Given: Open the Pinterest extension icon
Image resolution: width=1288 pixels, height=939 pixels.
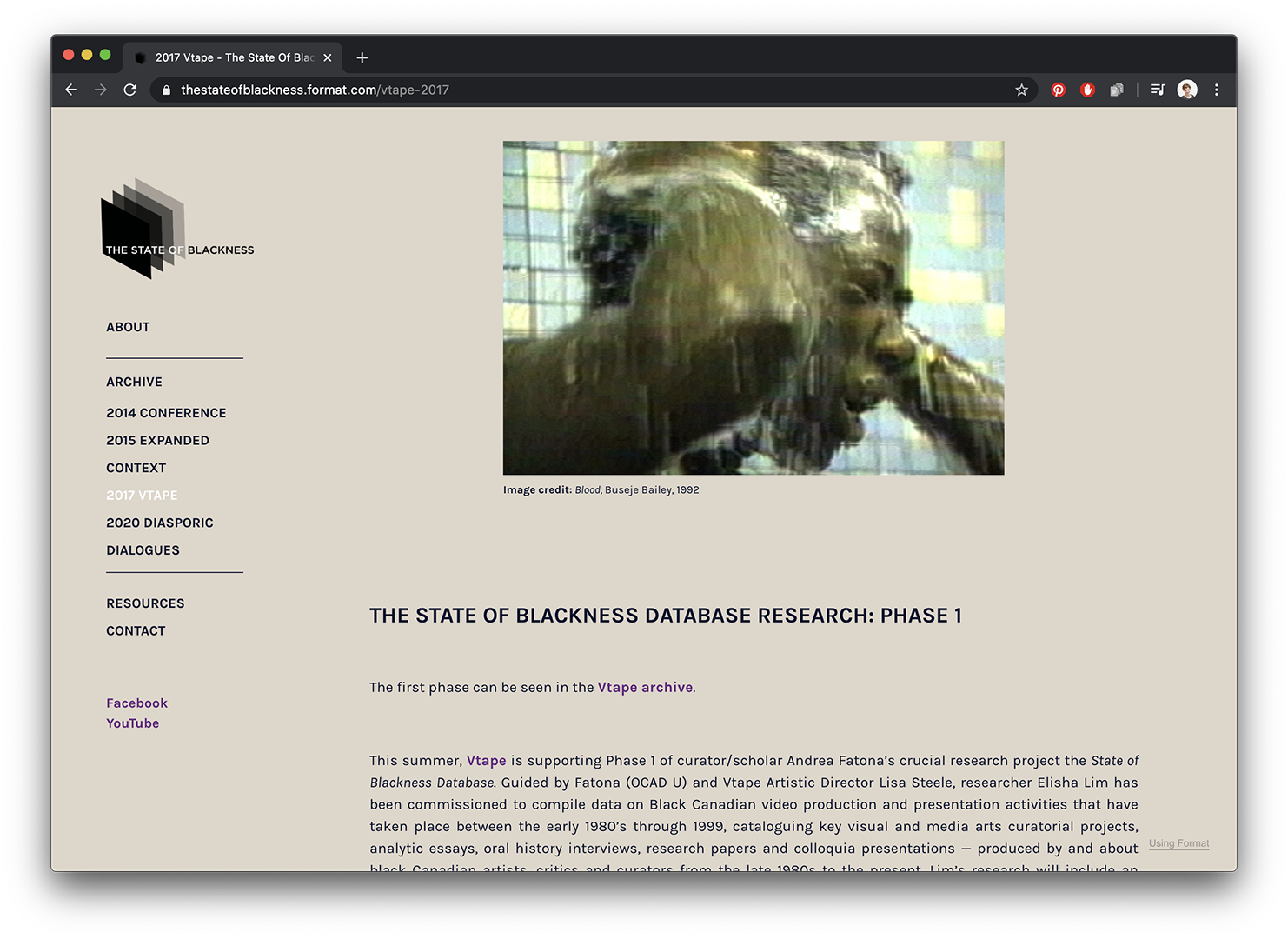Looking at the screenshot, I should (x=1058, y=90).
